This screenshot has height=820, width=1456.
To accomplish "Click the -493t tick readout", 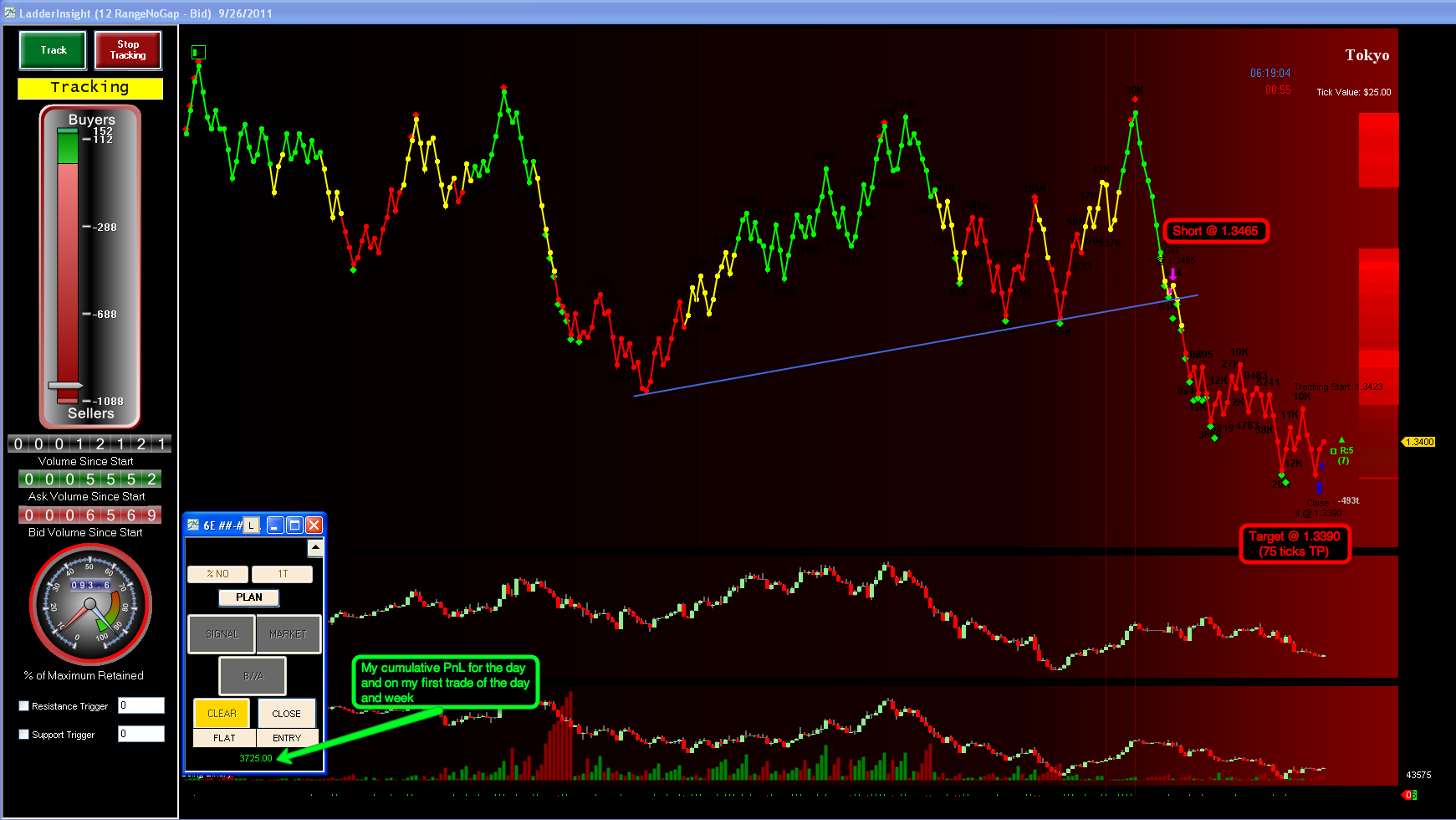I will coord(1348,500).
